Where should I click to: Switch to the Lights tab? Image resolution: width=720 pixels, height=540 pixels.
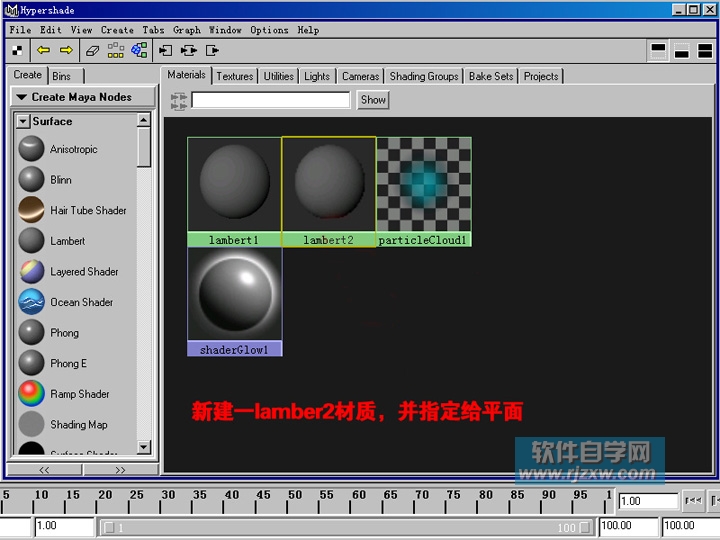(317, 76)
